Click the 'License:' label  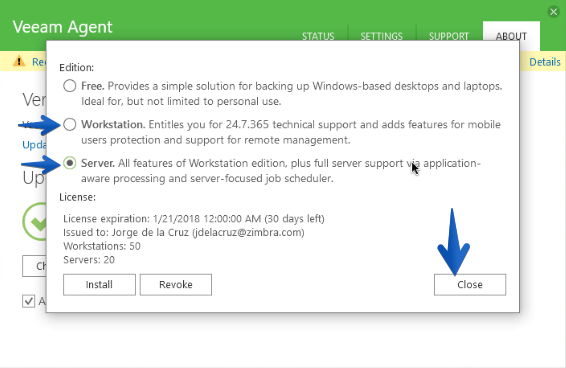pyautogui.click(x=78, y=197)
